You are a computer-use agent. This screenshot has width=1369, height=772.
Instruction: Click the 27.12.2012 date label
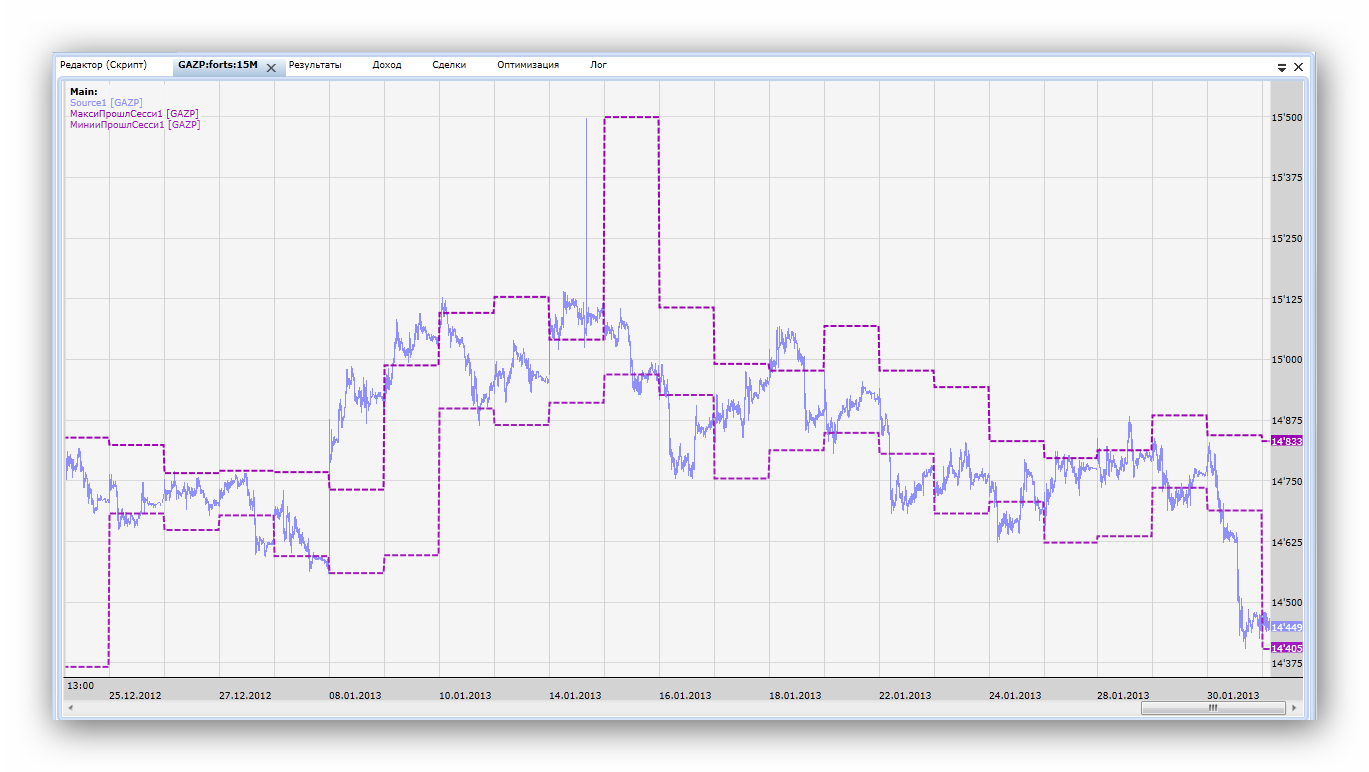click(245, 695)
